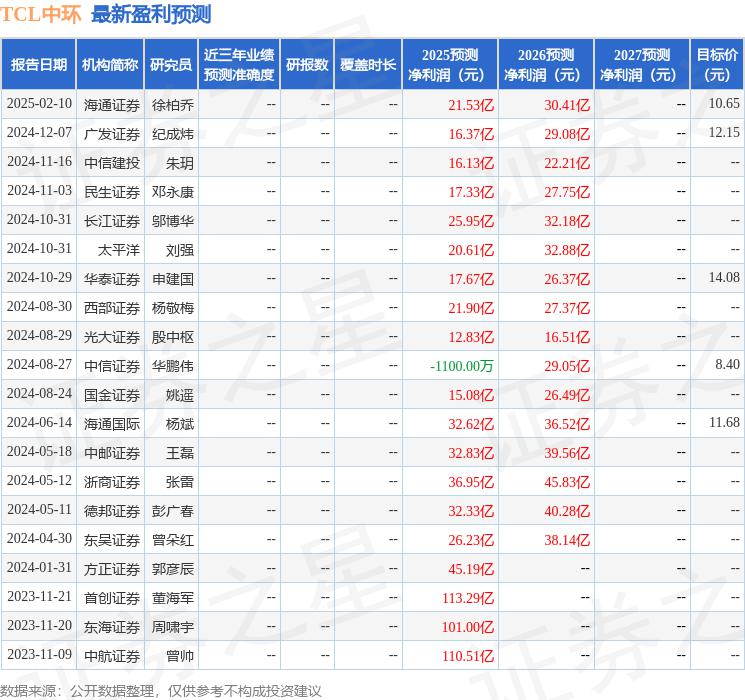Click the 最新盈利预测 heading
Image resolution: width=745 pixels, height=700 pixels.
[151, 14]
